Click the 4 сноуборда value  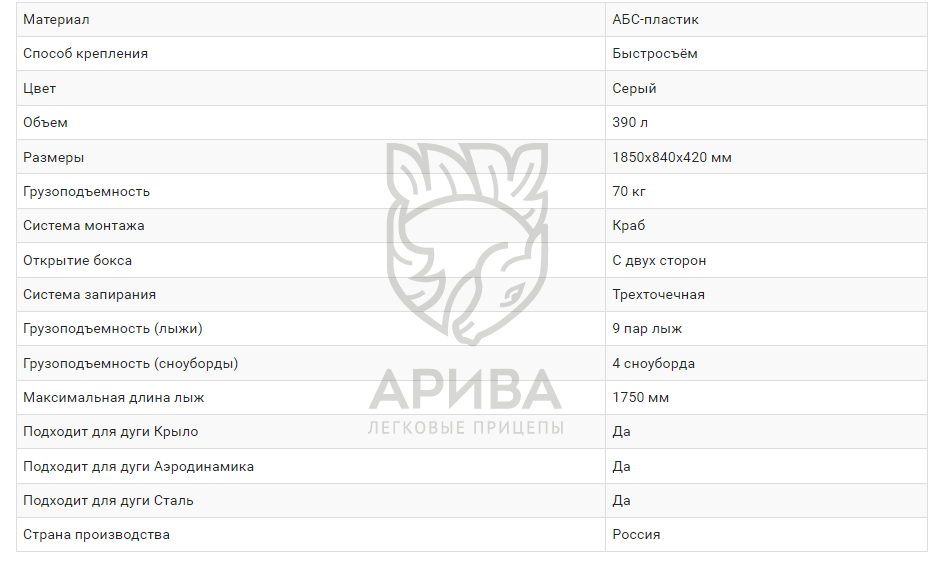653,363
